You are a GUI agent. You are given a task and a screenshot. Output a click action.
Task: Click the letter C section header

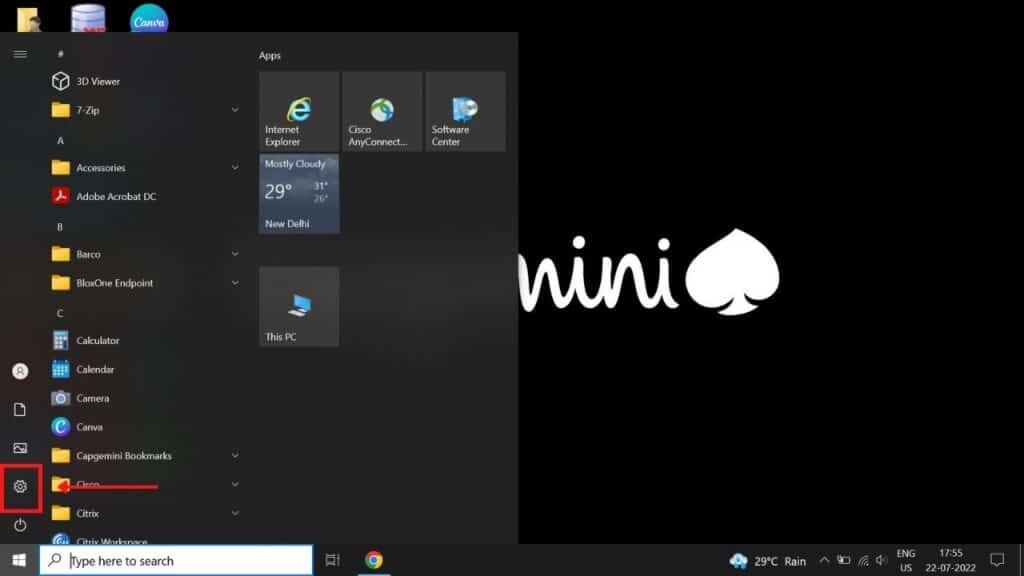point(60,313)
